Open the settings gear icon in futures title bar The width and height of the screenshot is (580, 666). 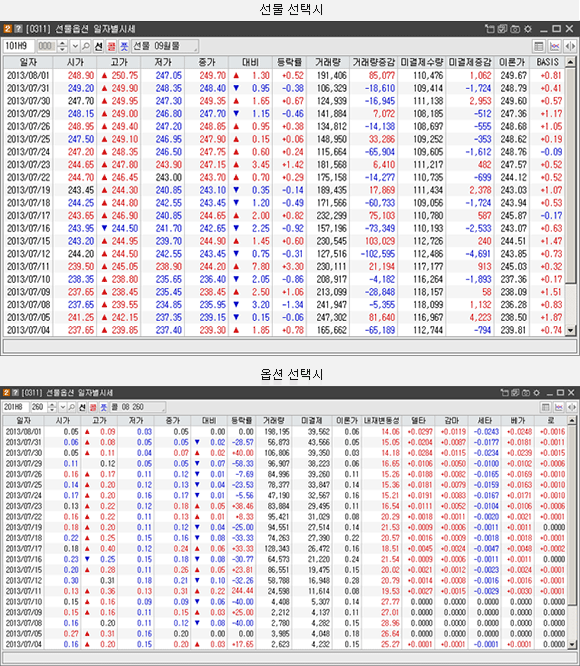click(x=528, y=29)
